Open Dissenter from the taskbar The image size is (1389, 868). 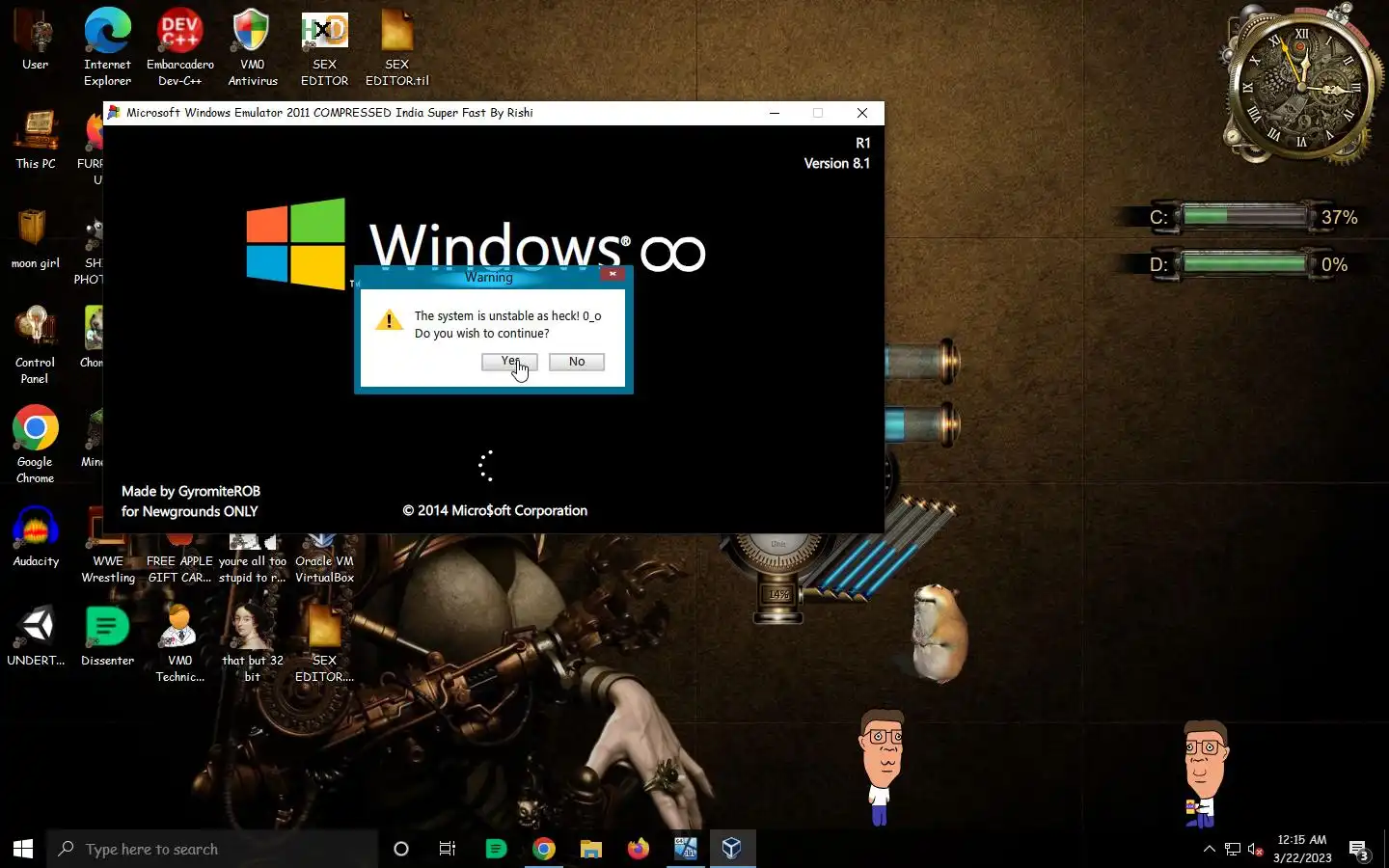click(x=496, y=849)
